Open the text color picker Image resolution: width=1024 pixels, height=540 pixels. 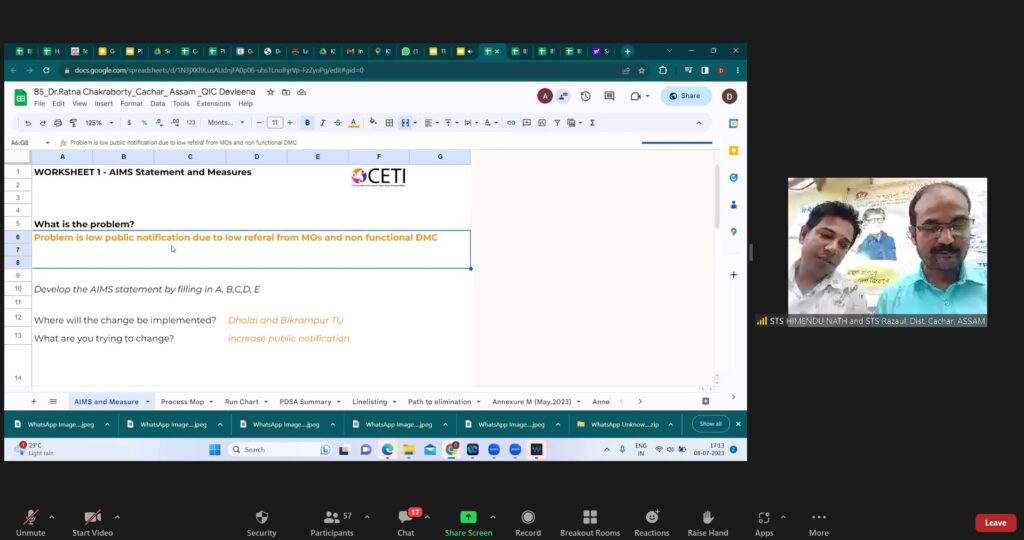click(x=353, y=123)
